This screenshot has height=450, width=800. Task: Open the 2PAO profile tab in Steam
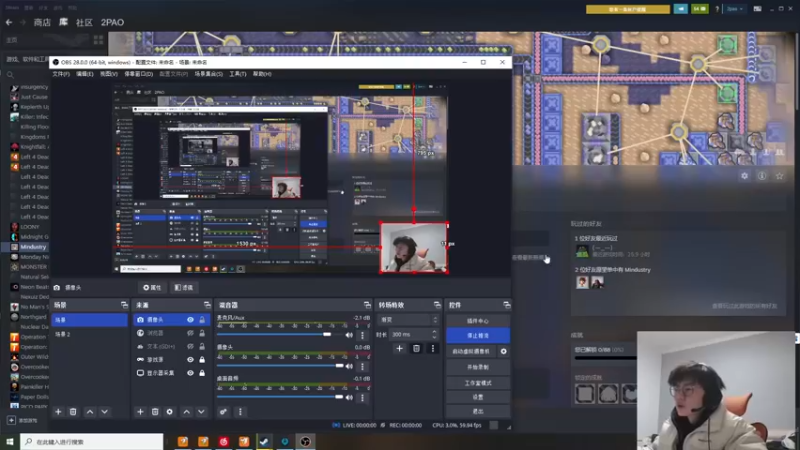(112, 22)
